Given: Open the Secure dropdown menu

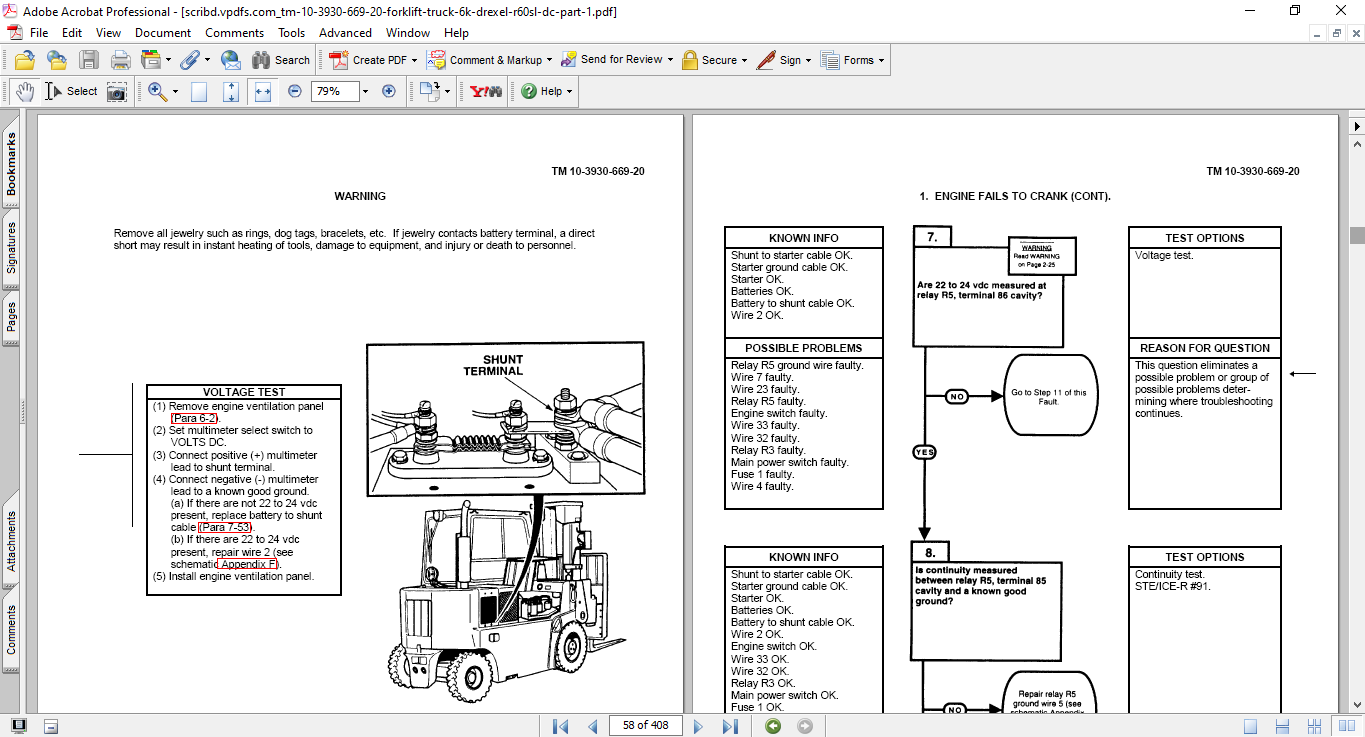Looking at the screenshot, I should pyautogui.click(x=744, y=60).
